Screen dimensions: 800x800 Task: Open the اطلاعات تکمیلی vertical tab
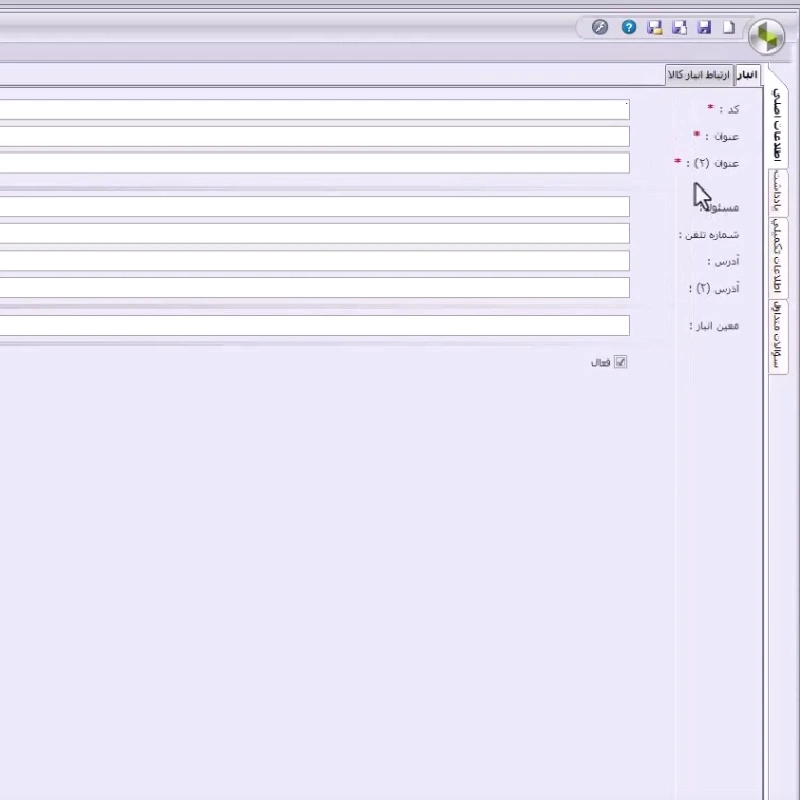777,257
